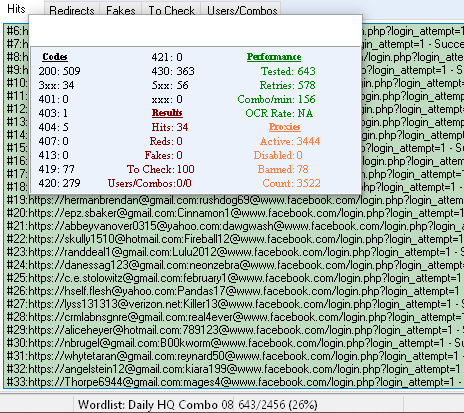Click the 'Disabled: 0' proxies value
The width and height of the screenshot is (464, 413).
click(278, 155)
